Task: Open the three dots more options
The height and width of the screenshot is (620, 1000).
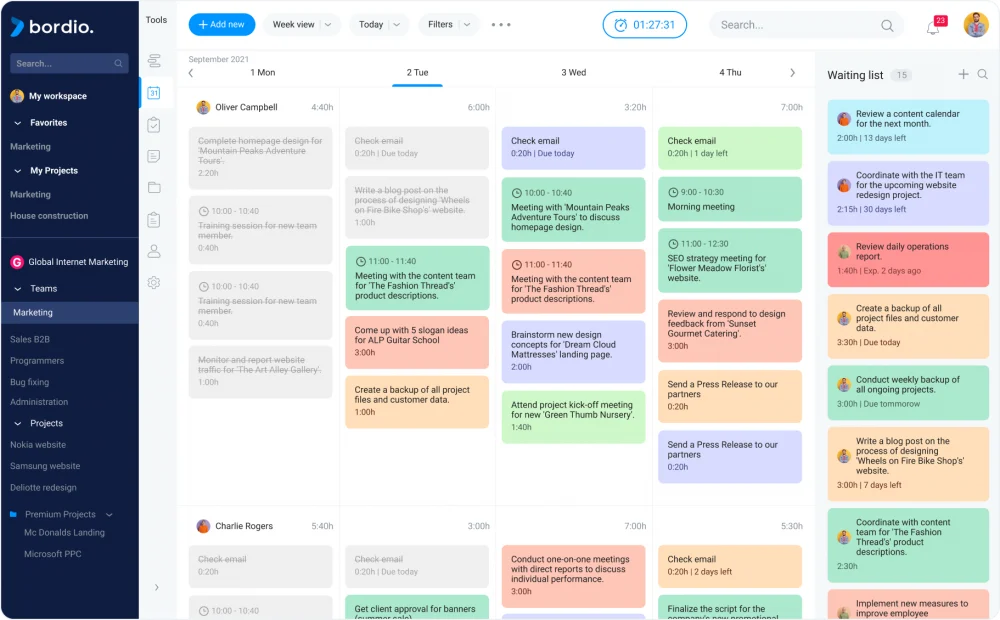Action: (501, 25)
